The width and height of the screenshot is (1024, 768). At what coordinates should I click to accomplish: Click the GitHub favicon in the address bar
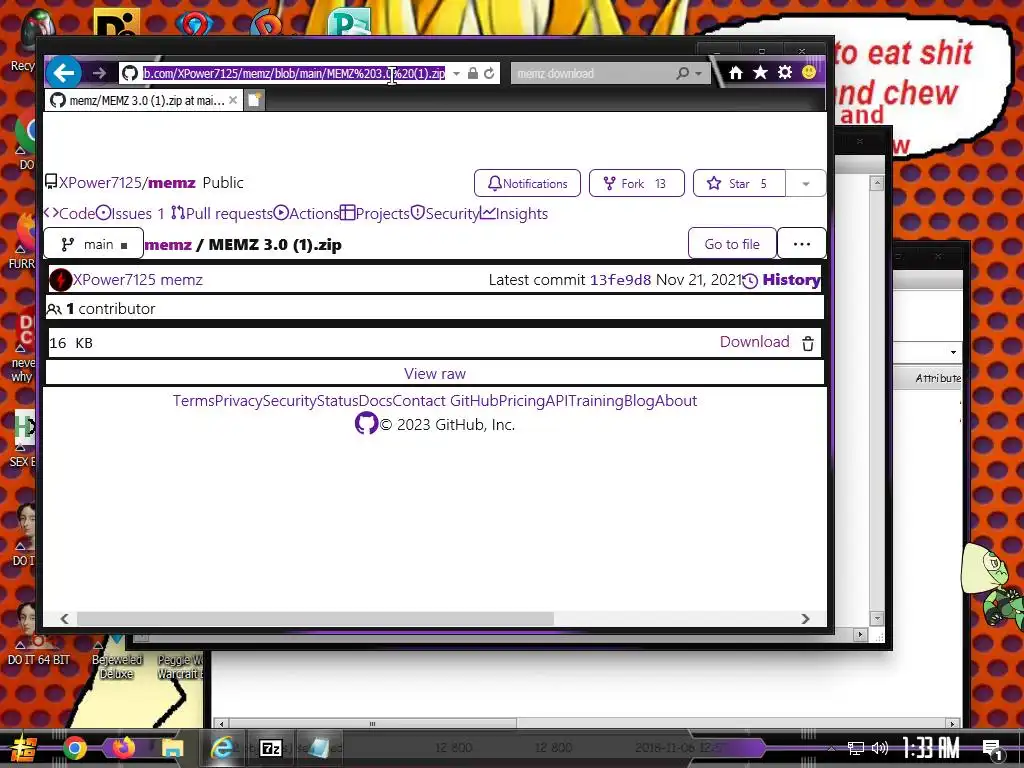(x=130, y=73)
